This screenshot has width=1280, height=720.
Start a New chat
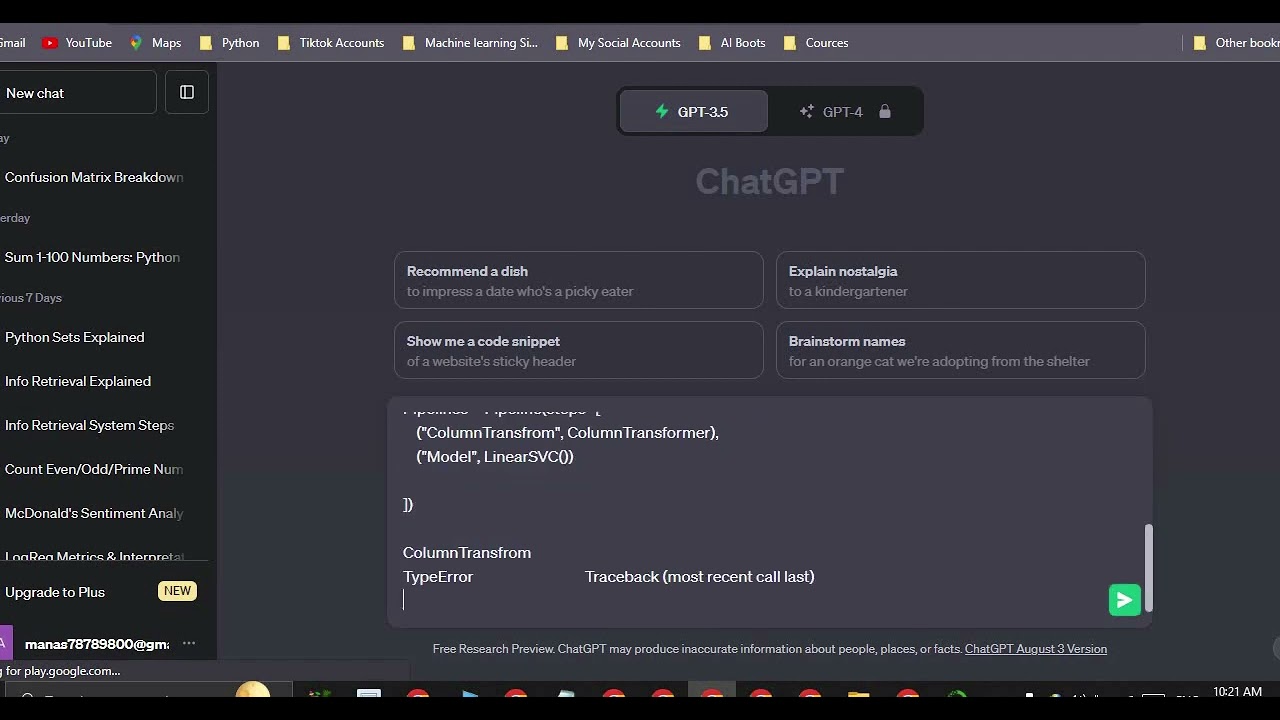click(78, 93)
